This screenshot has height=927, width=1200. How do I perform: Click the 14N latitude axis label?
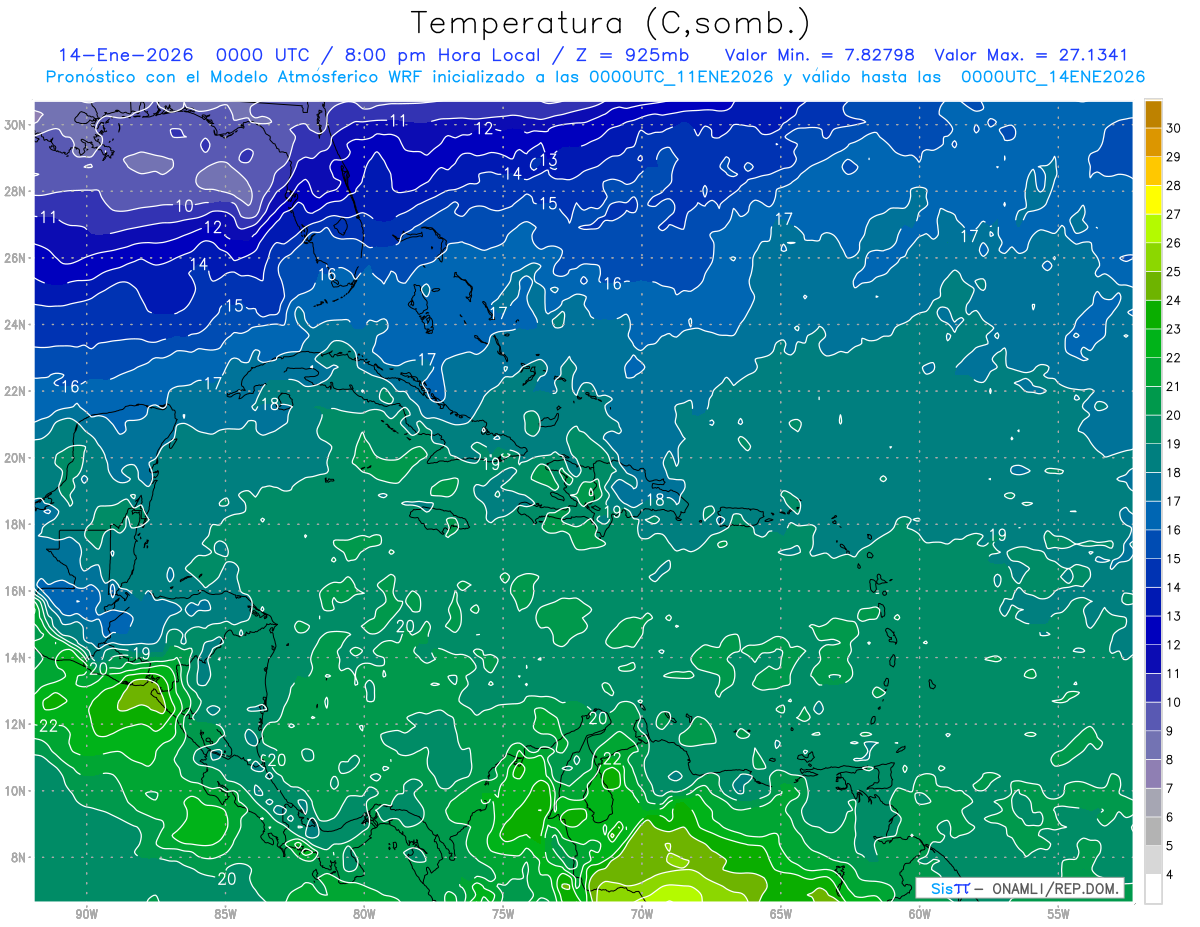(14, 657)
